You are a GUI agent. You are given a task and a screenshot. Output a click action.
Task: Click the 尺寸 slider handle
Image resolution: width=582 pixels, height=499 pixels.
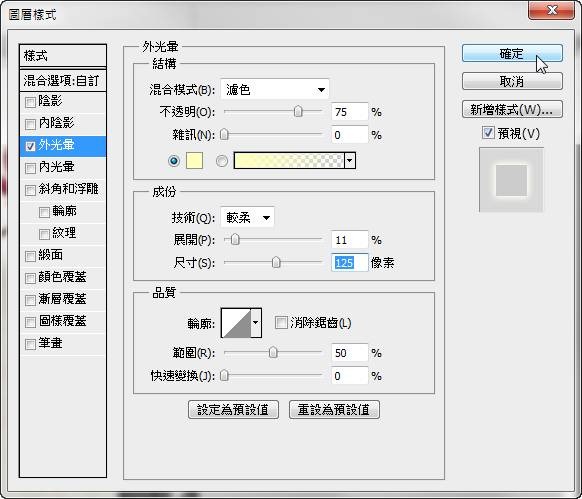point(276,262)
